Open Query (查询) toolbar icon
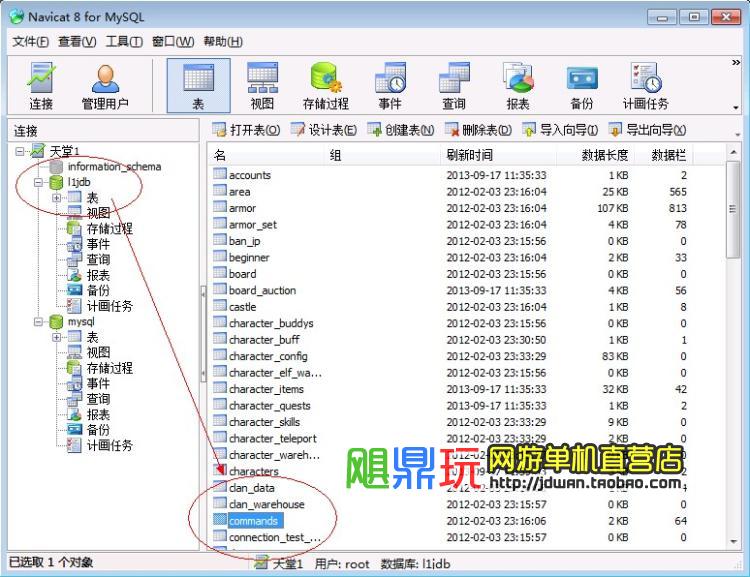This screenshot has width=750, height=577. pos(454,86)
